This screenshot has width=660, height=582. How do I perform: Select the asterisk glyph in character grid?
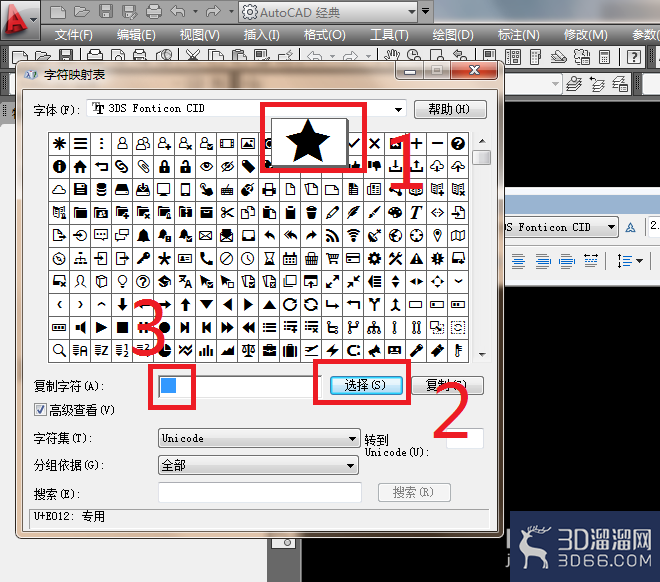coord(59,144)
